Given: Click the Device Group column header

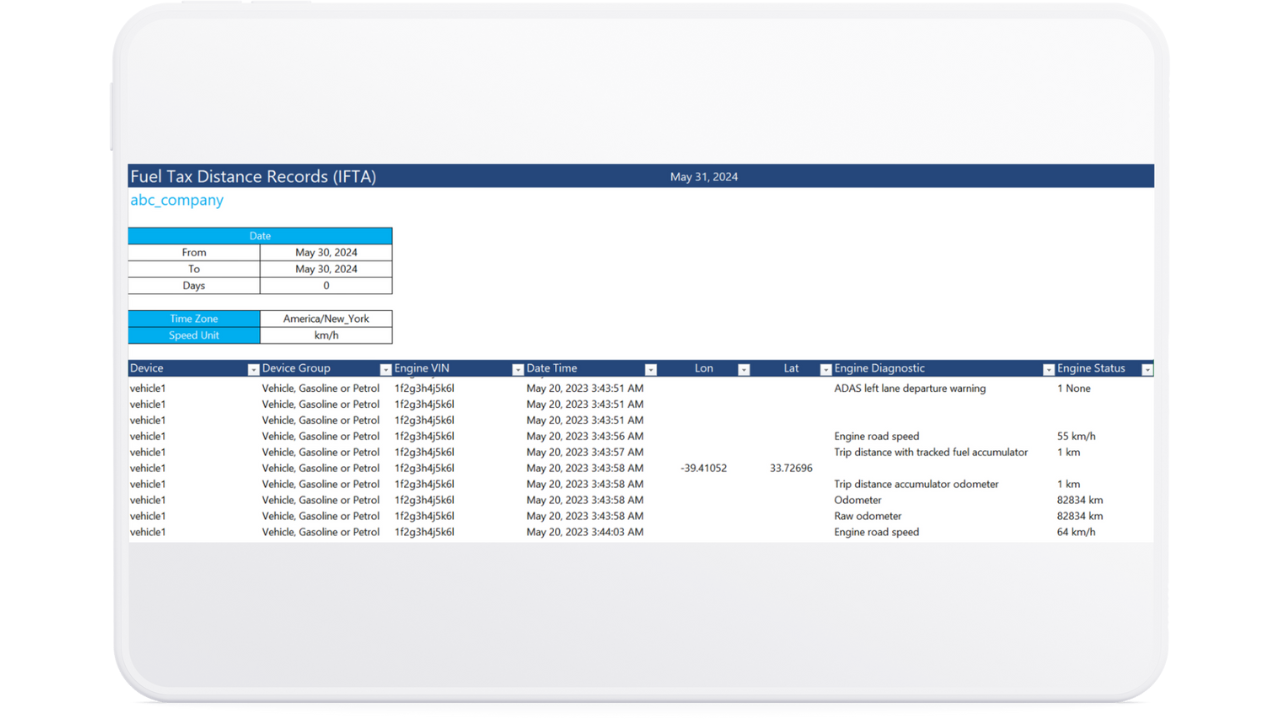Looking at the screenshot, I should pyautogui.click(x=296, y=369).
